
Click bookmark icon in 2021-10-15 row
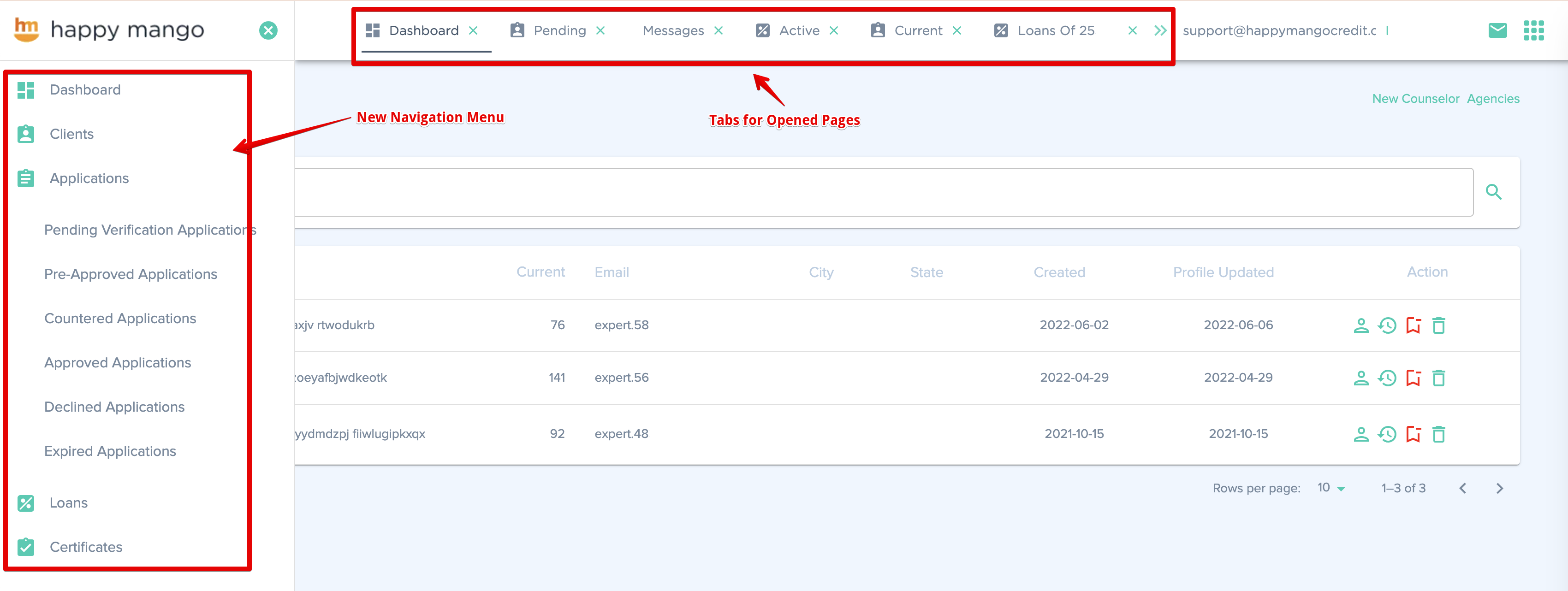[1413, 434]
